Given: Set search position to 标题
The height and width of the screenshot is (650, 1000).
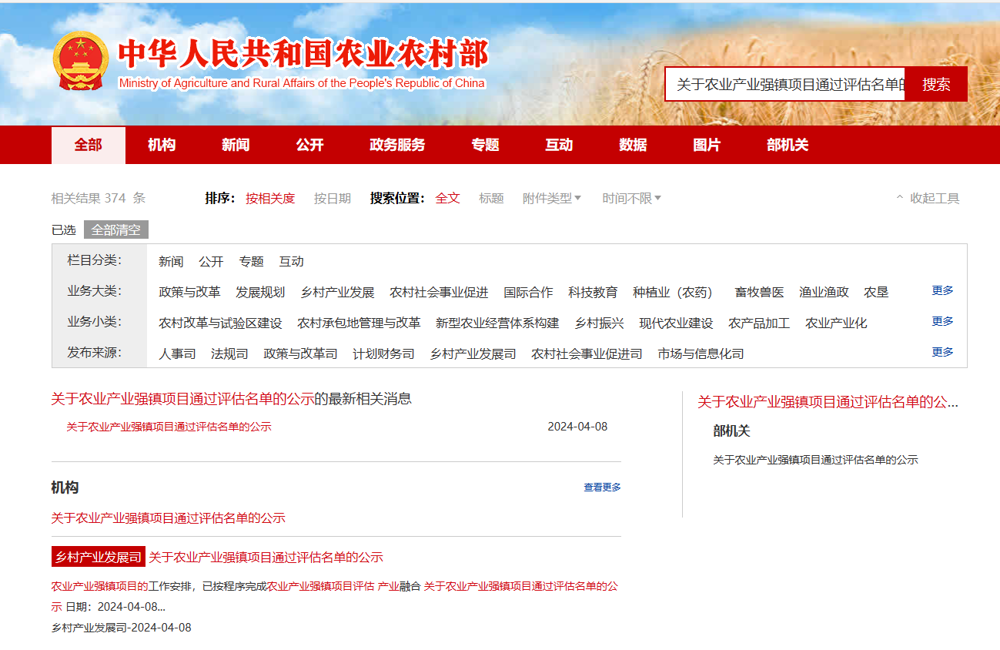Looking at the screenshot, I should tap(491, 198).
